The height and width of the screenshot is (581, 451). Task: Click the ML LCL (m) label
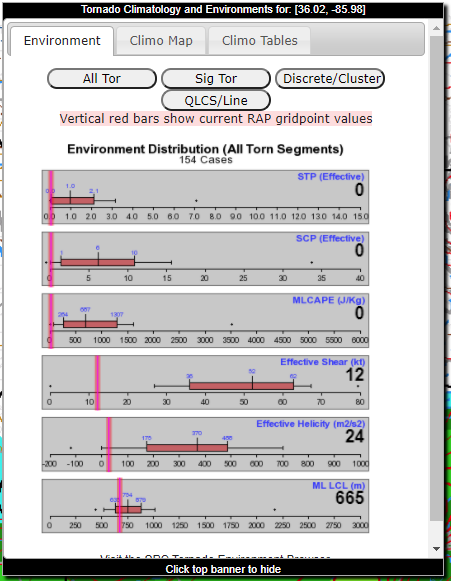338,486
